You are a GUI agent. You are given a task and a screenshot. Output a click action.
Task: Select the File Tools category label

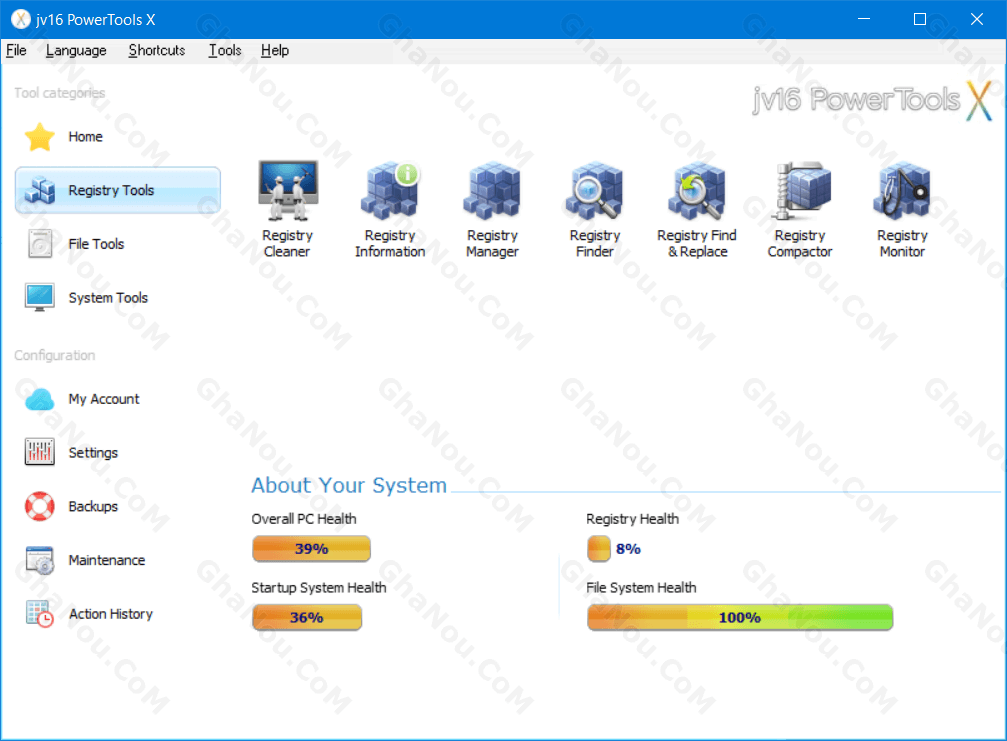click(96, 244)
